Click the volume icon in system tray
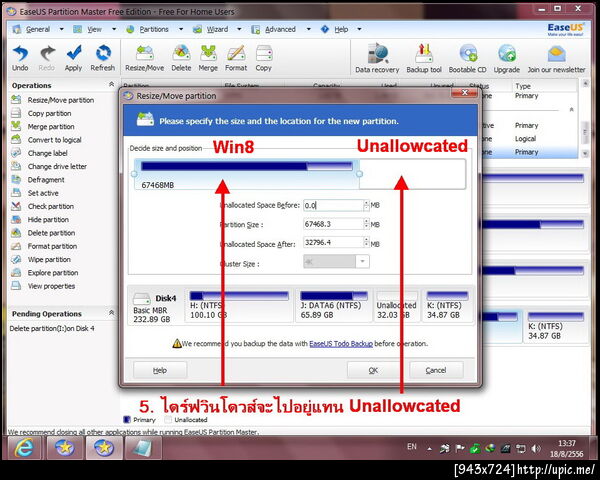 coord(536,448)
